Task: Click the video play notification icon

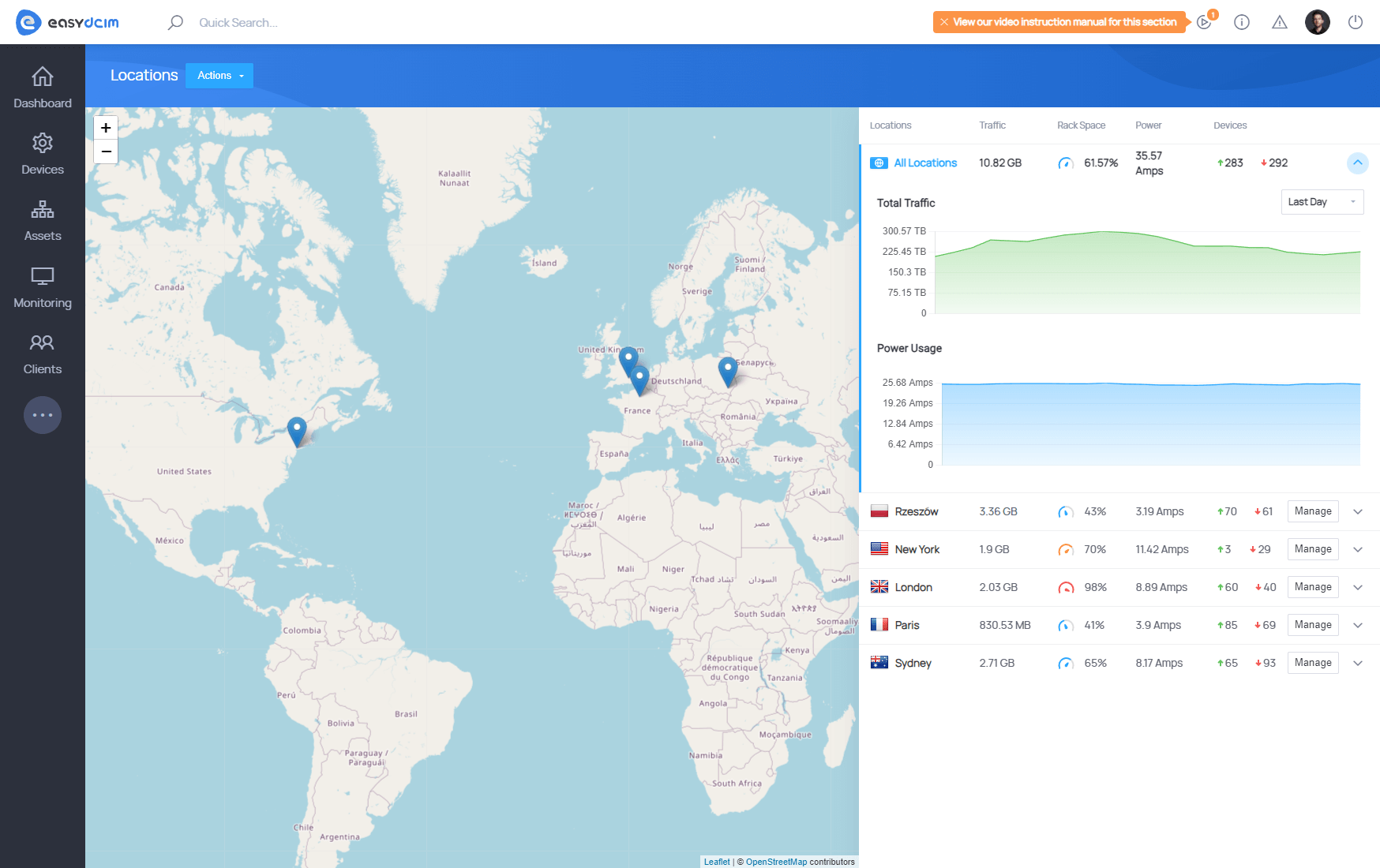Action: click(1204, 22)
